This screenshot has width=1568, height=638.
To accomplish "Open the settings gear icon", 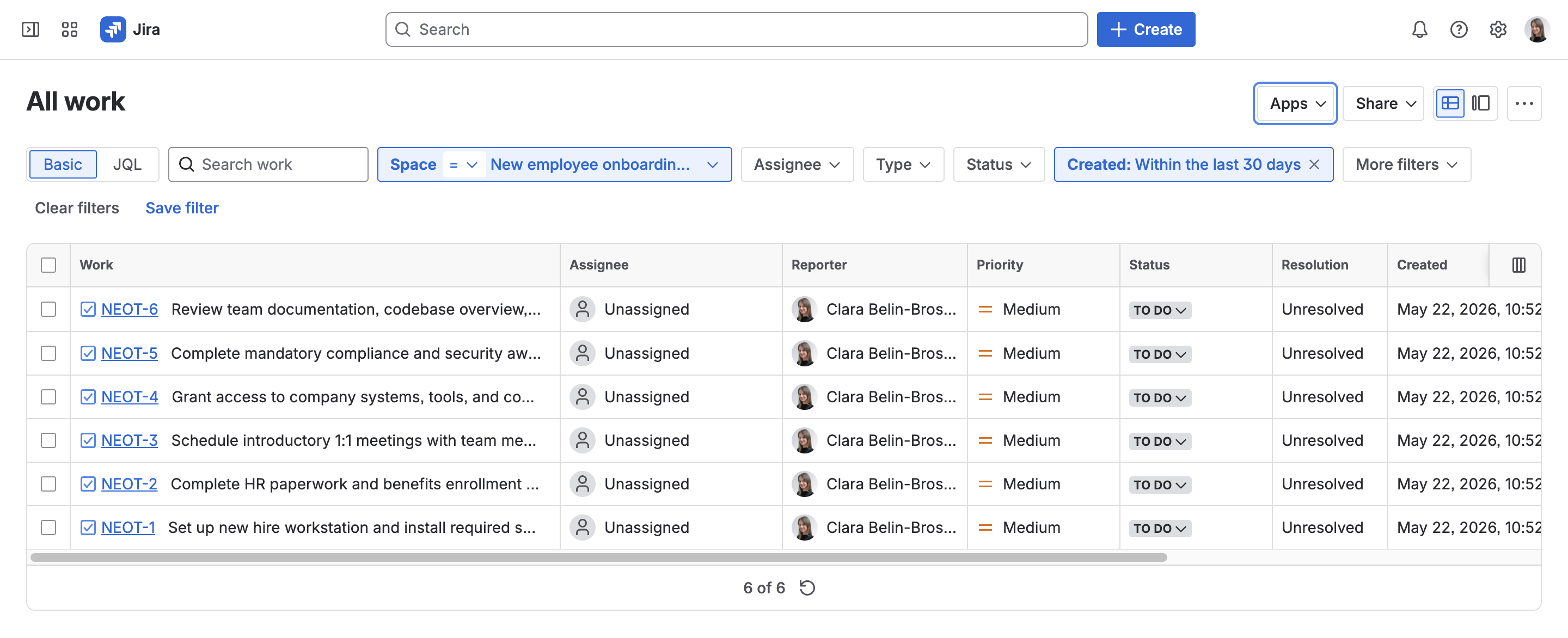I will click(1497, 29).
